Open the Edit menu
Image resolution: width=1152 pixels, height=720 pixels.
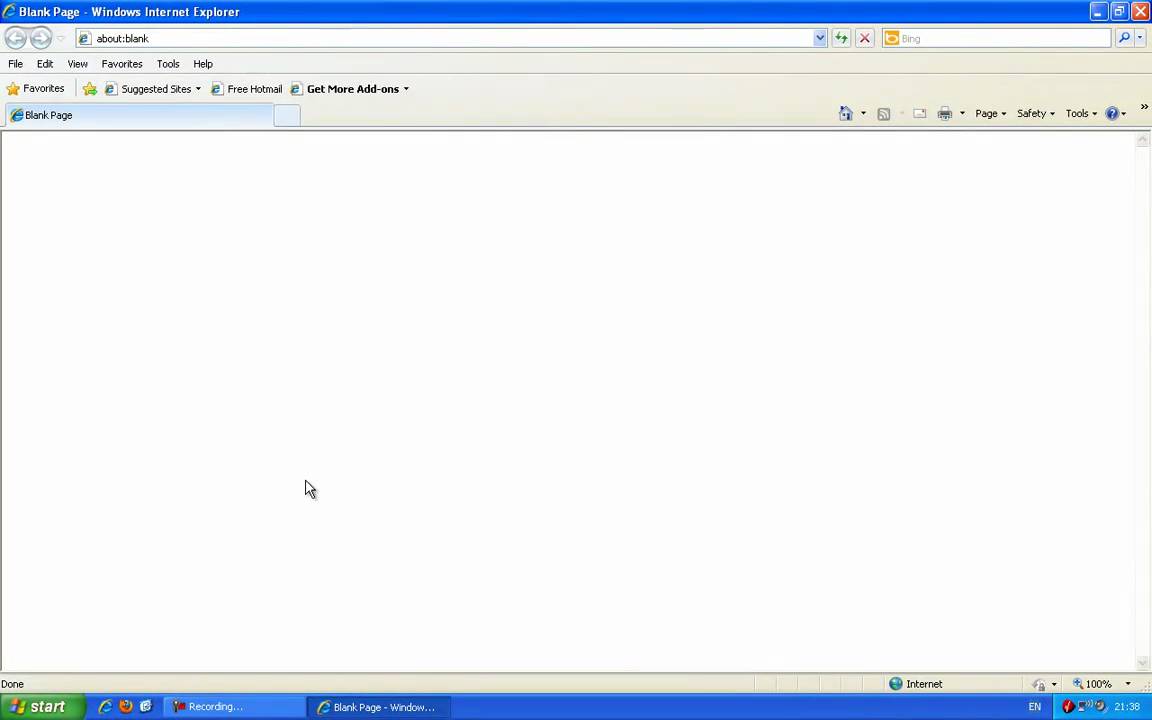coord(45,64)
